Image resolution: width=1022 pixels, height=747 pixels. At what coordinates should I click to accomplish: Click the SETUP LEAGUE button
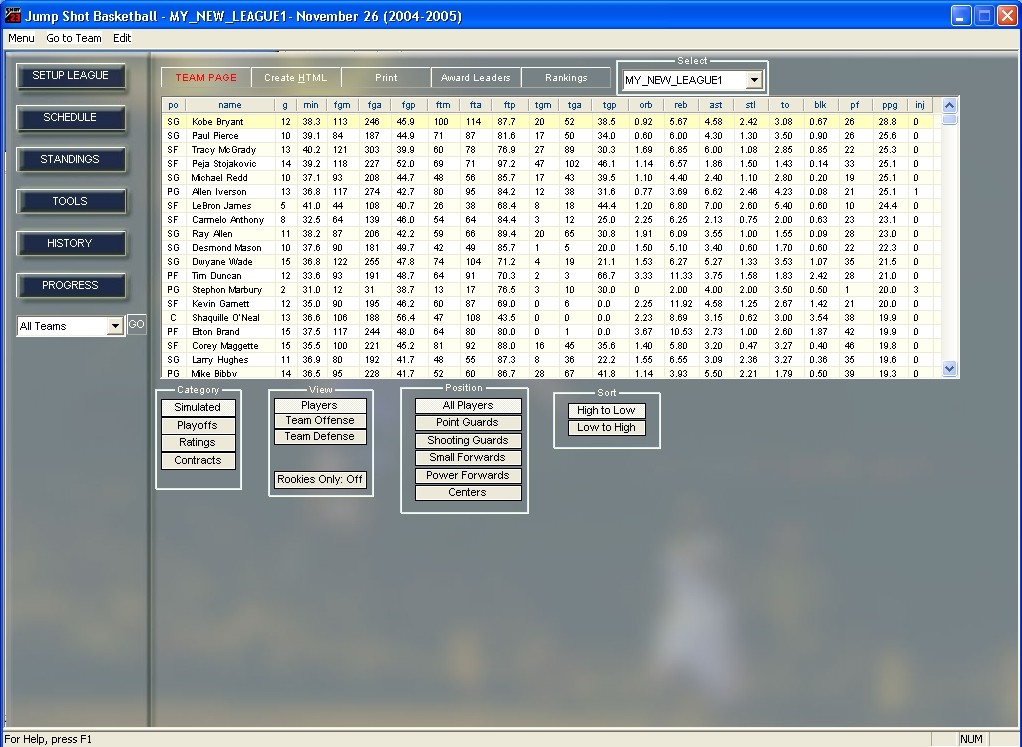(x=70, y=76)
